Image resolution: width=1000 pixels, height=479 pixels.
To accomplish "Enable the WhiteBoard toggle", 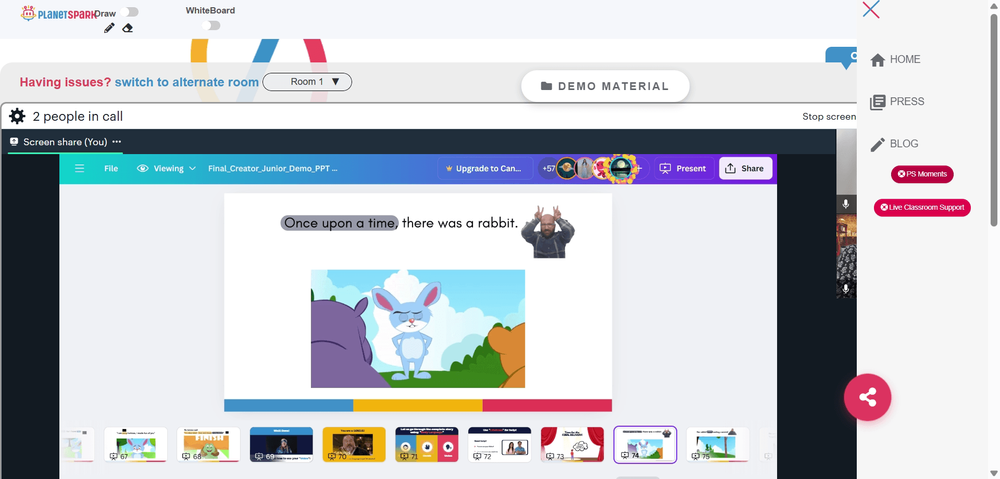I will pyautogui.click(x=211, y=25).
